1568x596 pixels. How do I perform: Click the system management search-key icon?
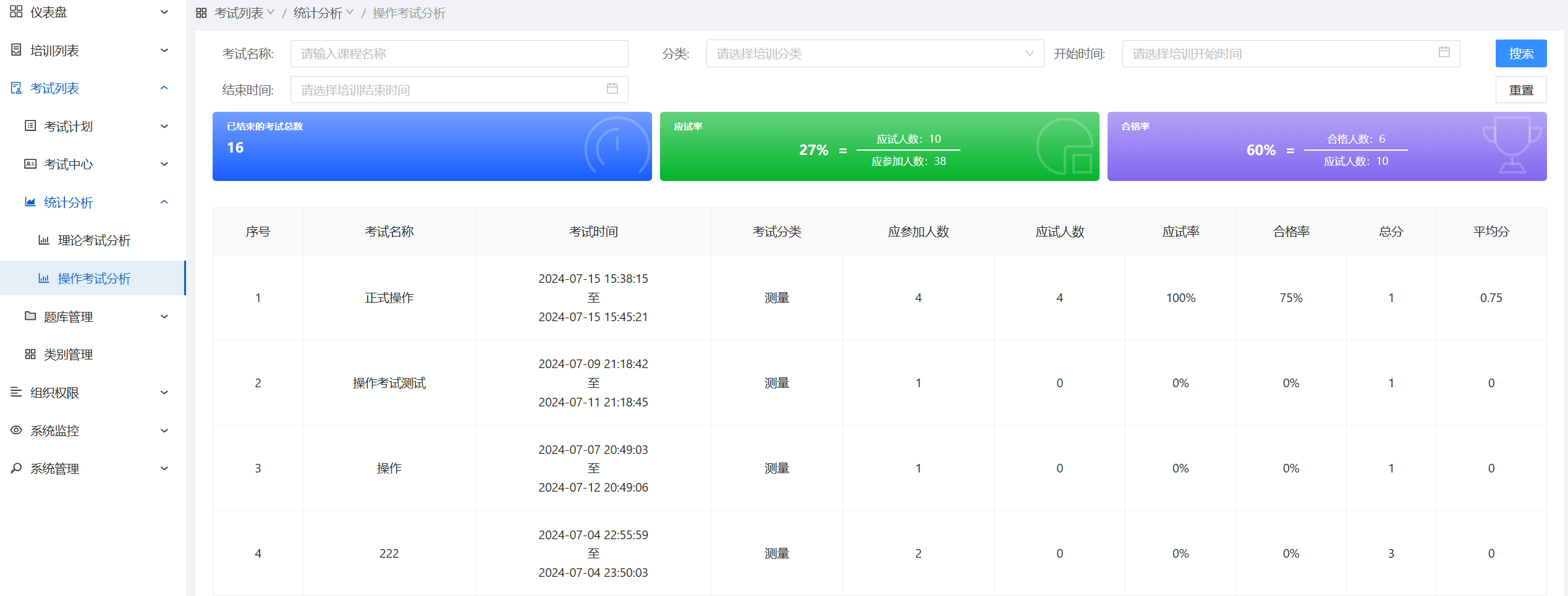(x=16, y=468)
